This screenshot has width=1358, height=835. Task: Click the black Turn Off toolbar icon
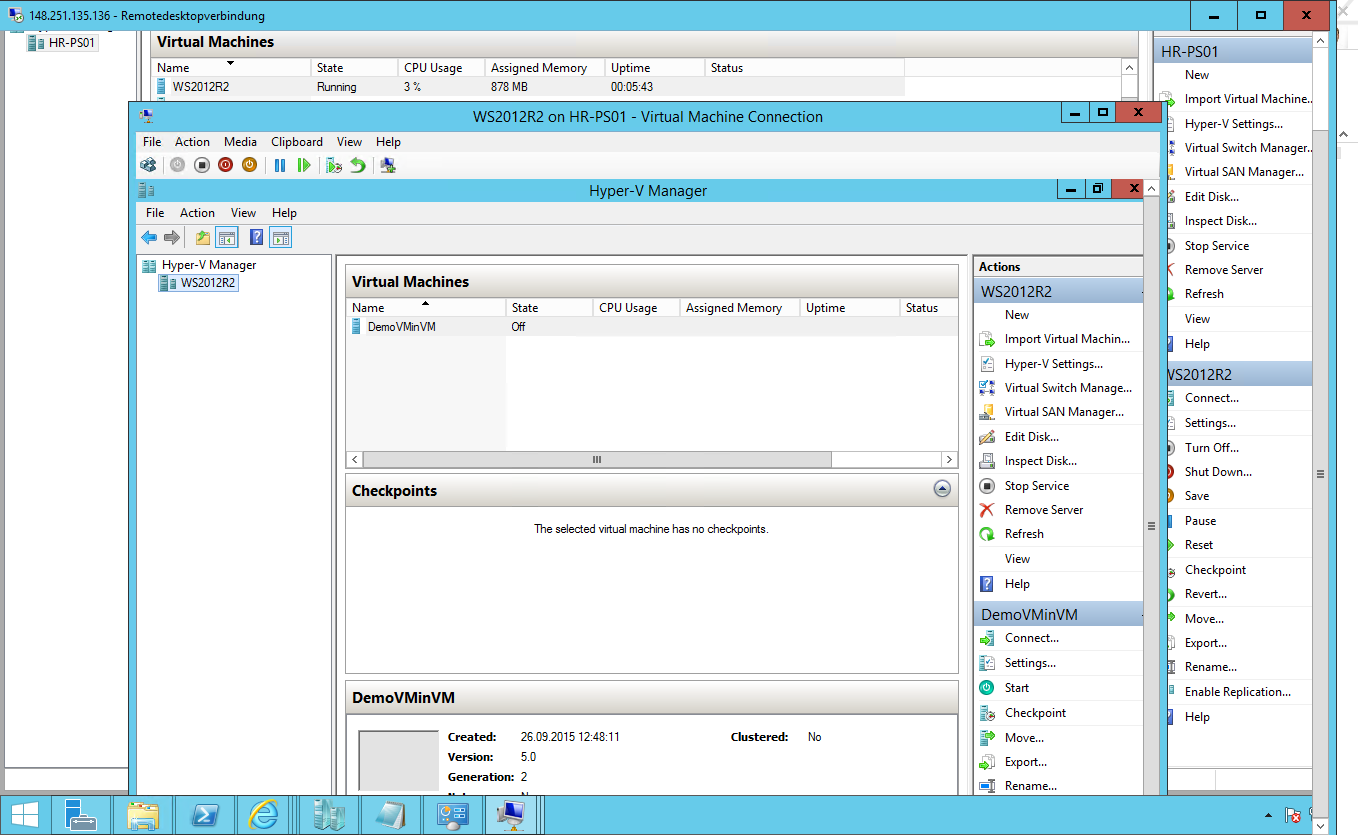(x=202, y=165)
